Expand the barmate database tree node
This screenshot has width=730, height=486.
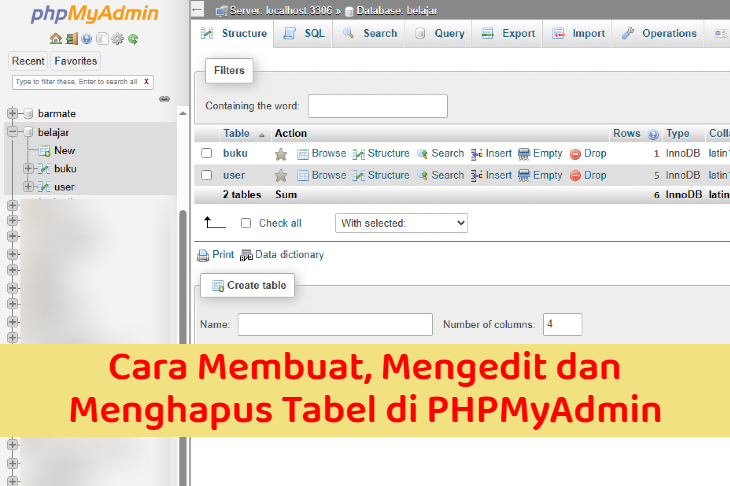13,113
